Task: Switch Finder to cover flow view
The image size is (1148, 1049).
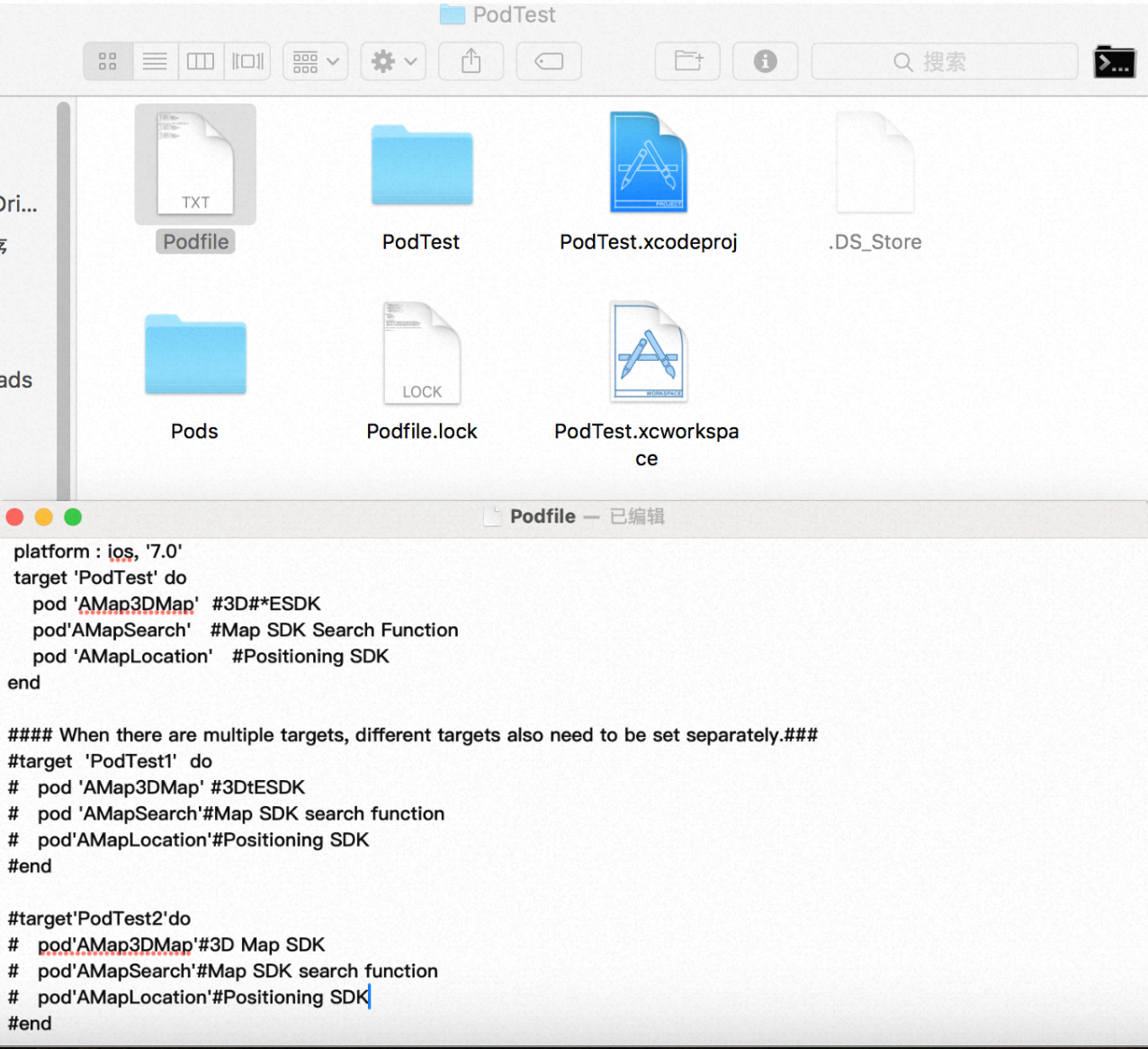Action: point(247,61)
